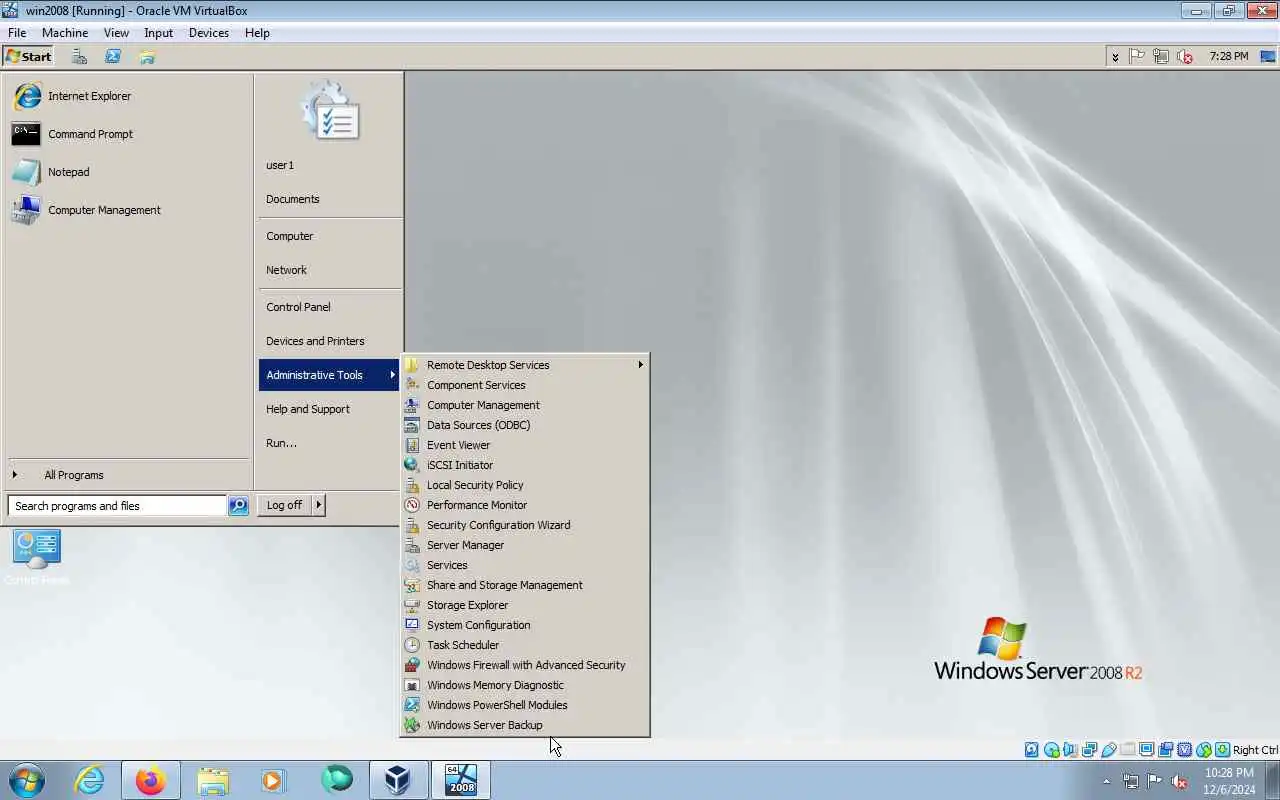Run Windows Memory Diagnostic
This screenshot has height=800, width=1280.
[x=524, y=685]
